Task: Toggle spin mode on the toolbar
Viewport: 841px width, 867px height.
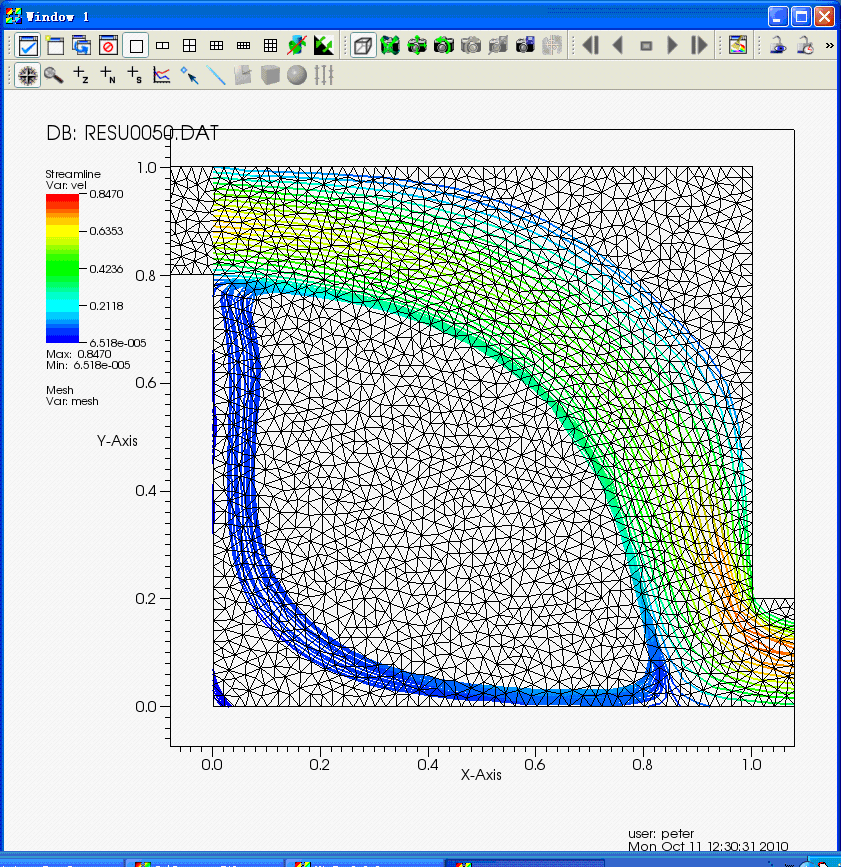Action: click(297, 45)
